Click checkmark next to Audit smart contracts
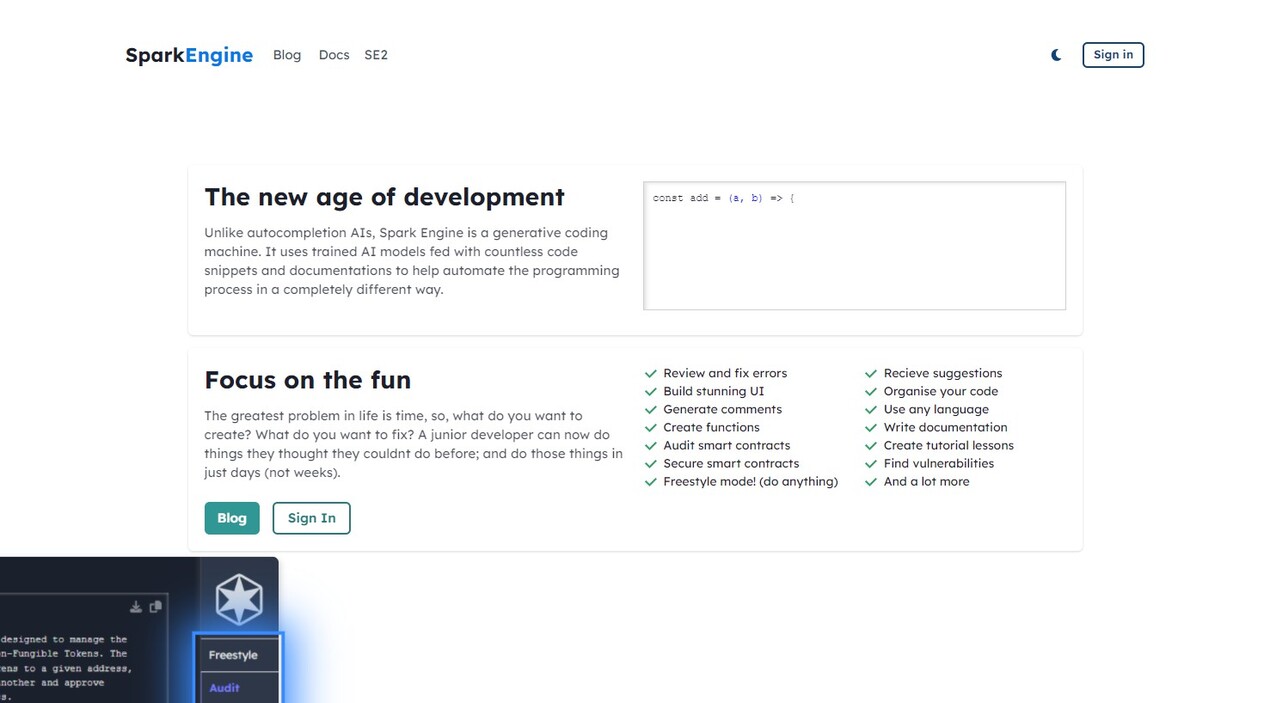 pos(651,445)
